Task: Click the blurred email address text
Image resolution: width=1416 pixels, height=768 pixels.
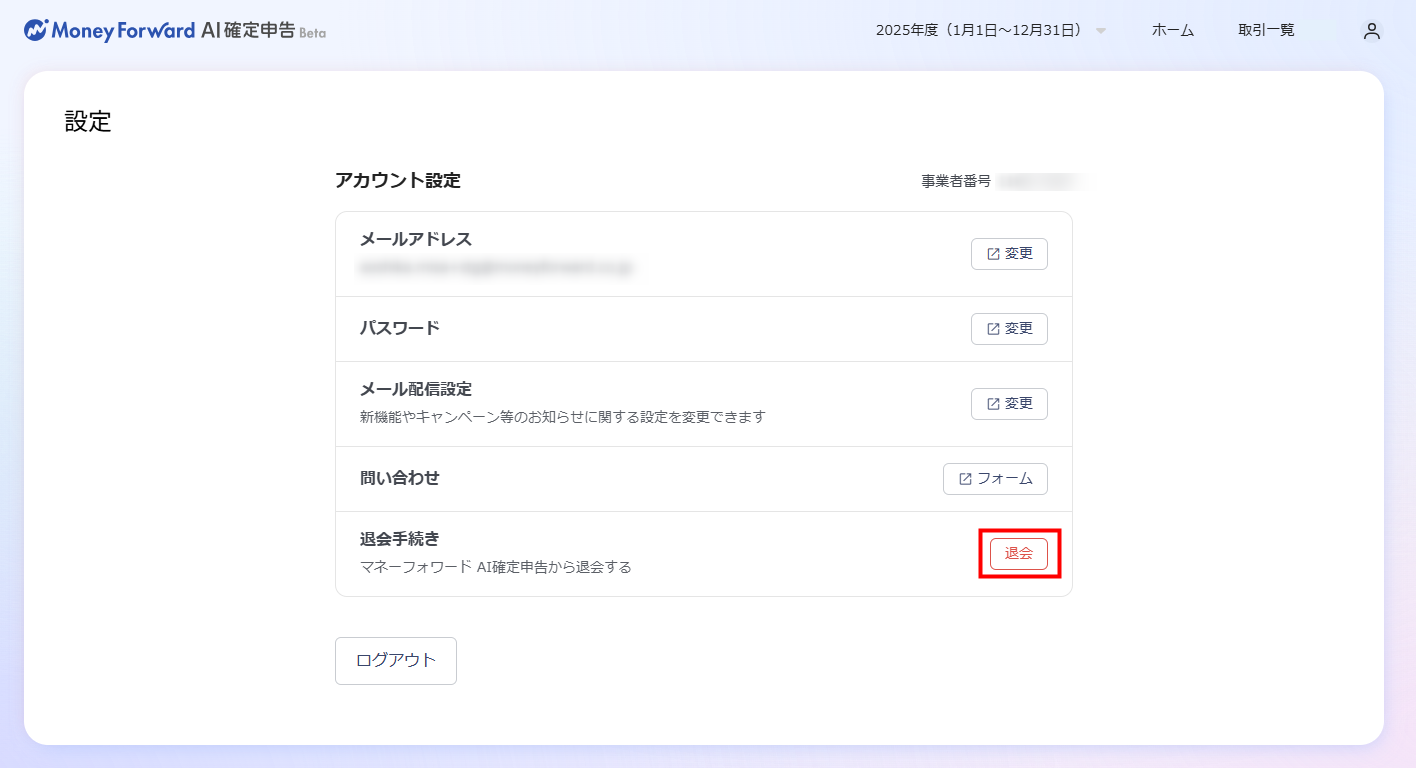Action: [496, 268]
